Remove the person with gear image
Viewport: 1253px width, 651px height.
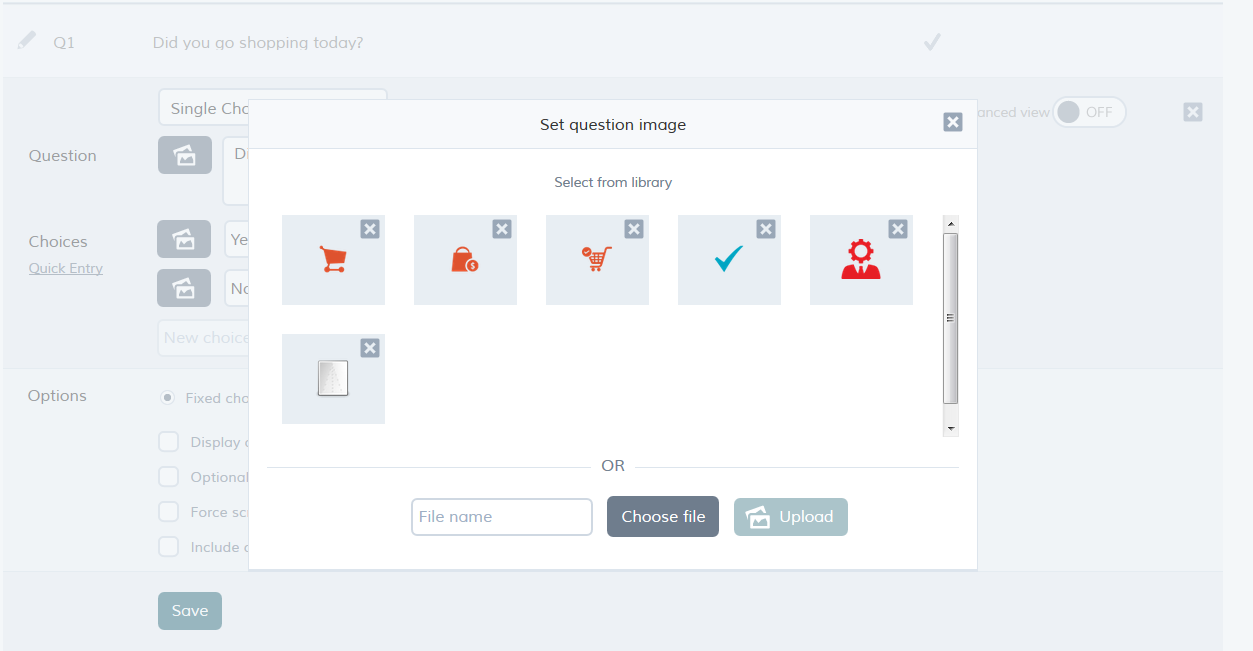pos(898,229)
